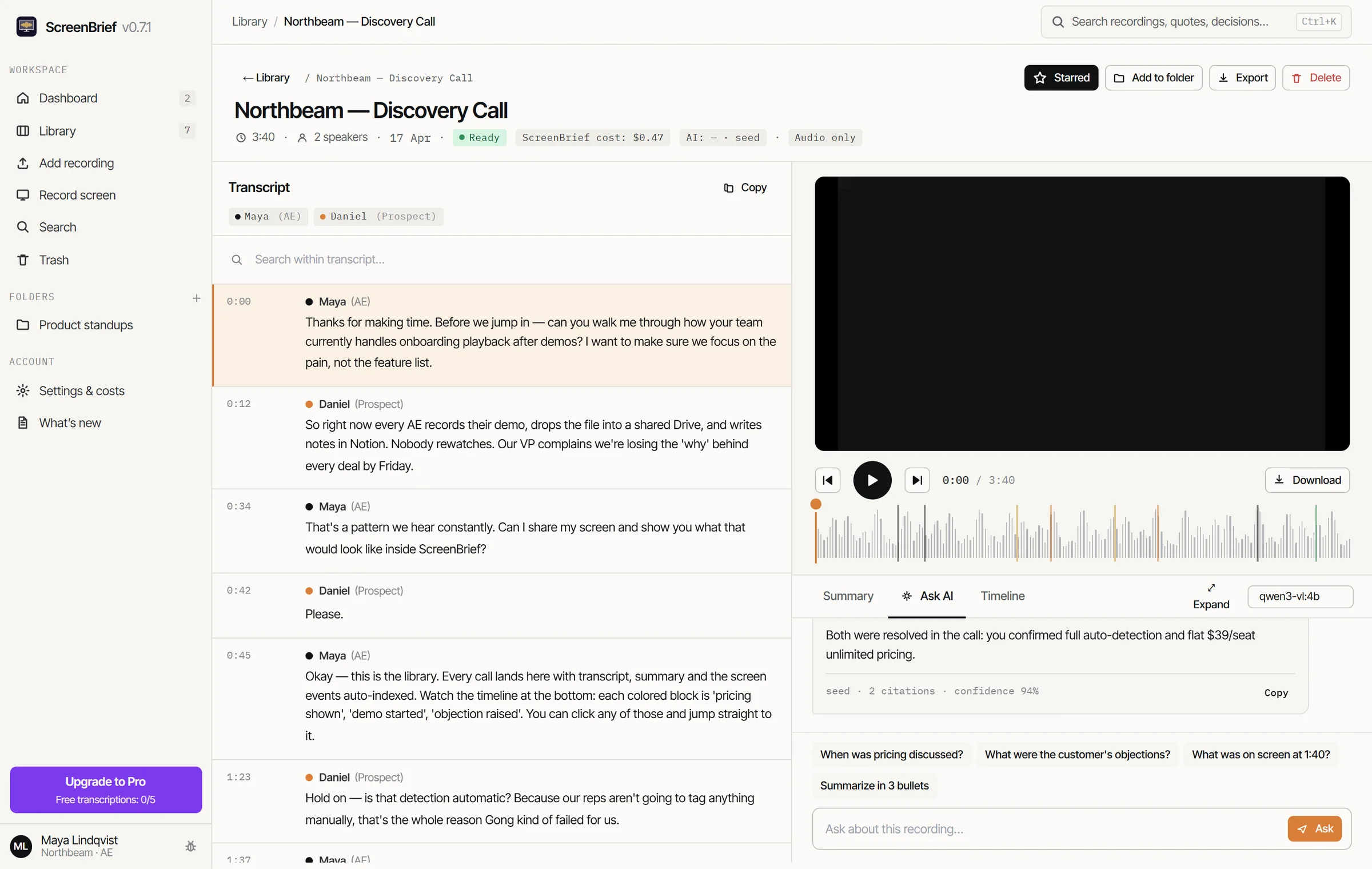Click Add to folder button
This screenshot has height=869, width=1372.
1154,78
